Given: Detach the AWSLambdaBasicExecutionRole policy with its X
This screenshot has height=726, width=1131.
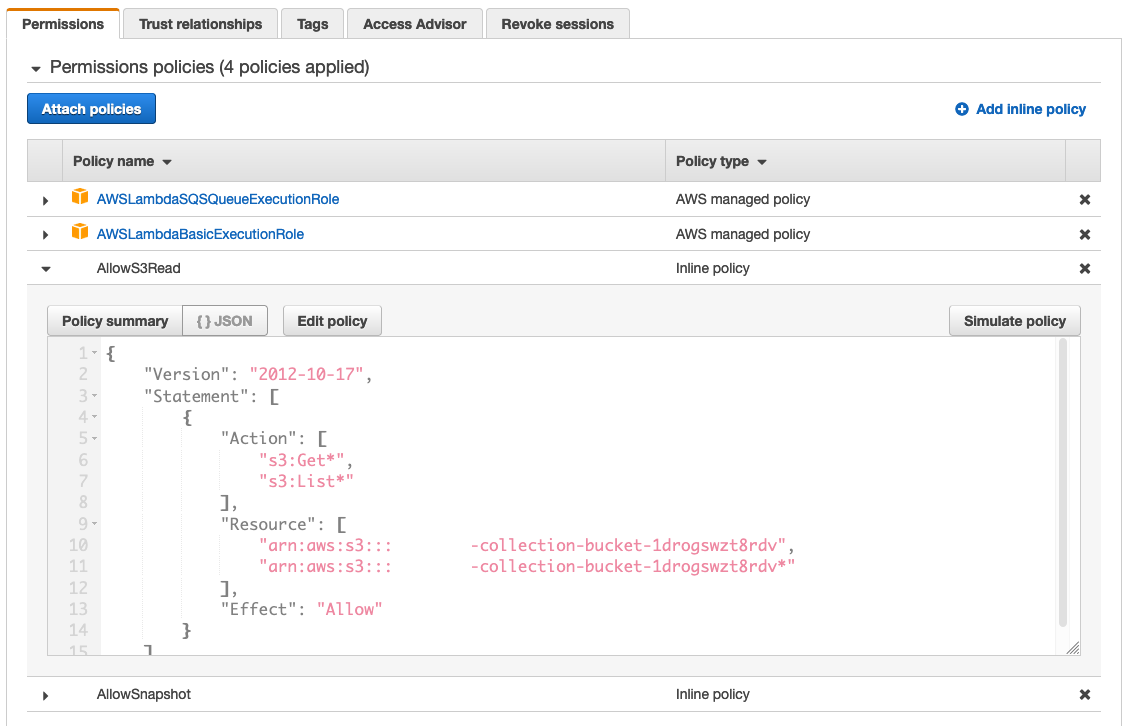Looking at the screenshot, I should [1084, 234].
